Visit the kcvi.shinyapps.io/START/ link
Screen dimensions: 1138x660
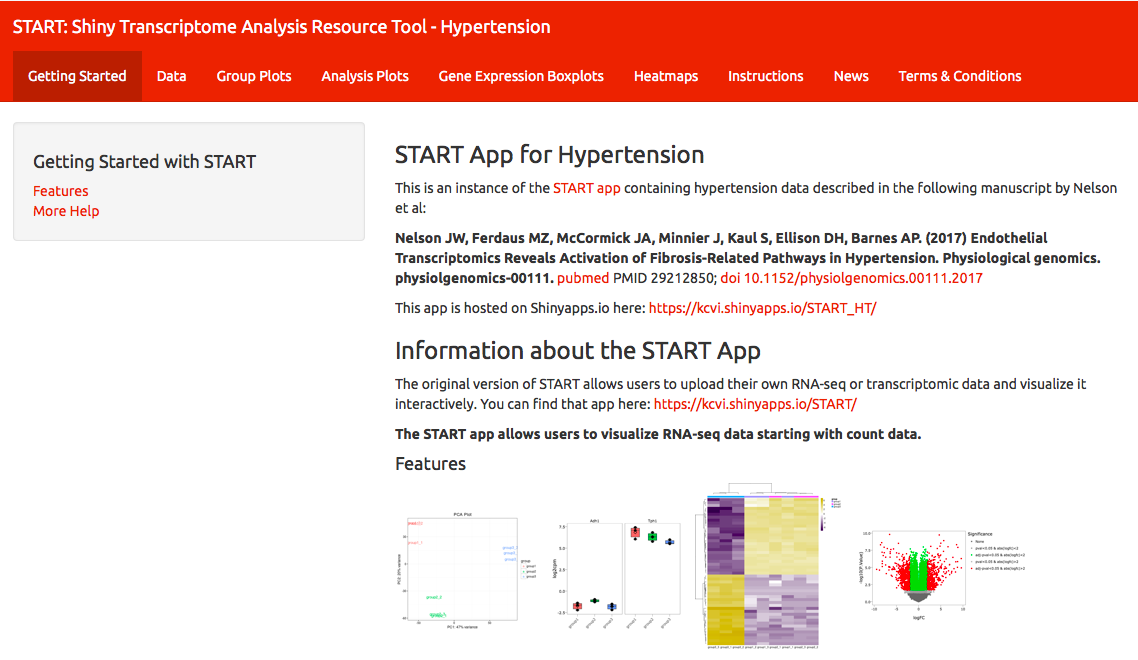756,404
